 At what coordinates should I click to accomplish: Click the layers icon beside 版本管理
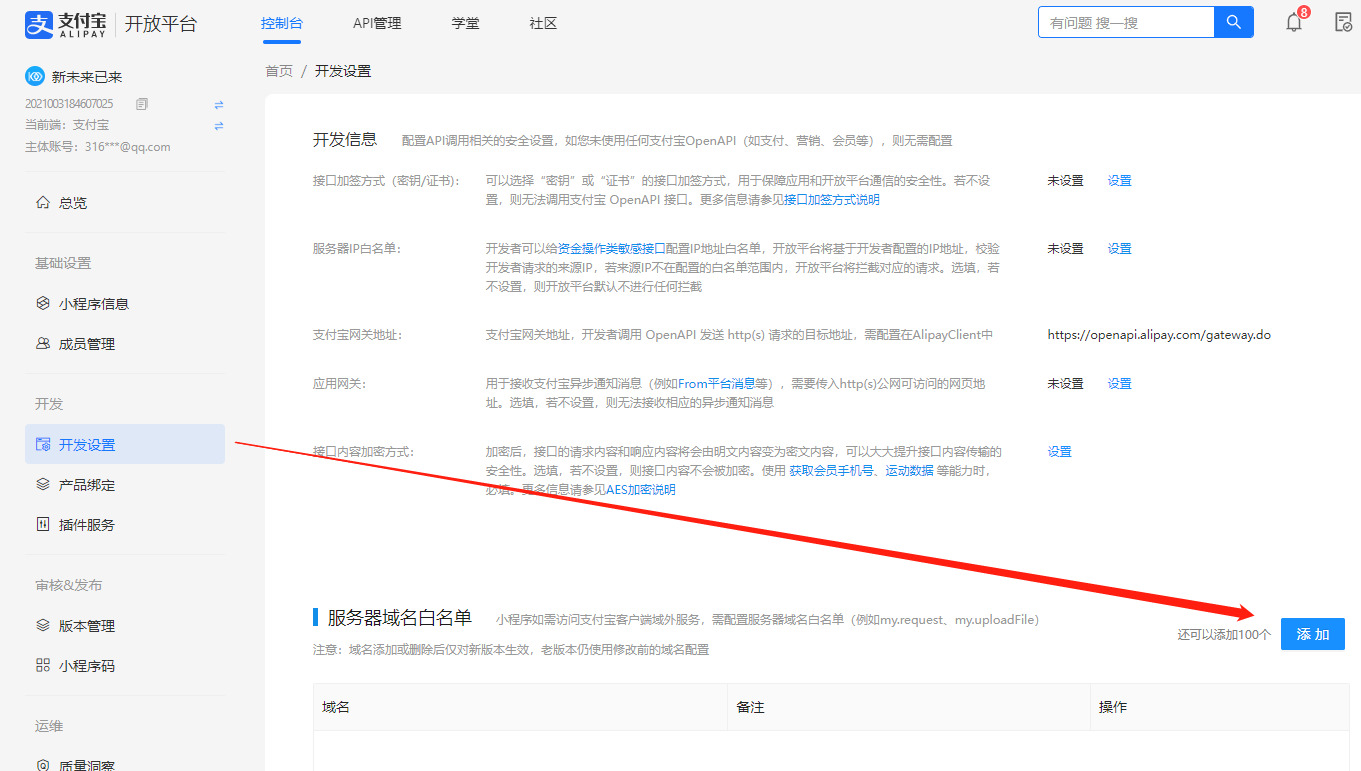(x=43, y=625)
